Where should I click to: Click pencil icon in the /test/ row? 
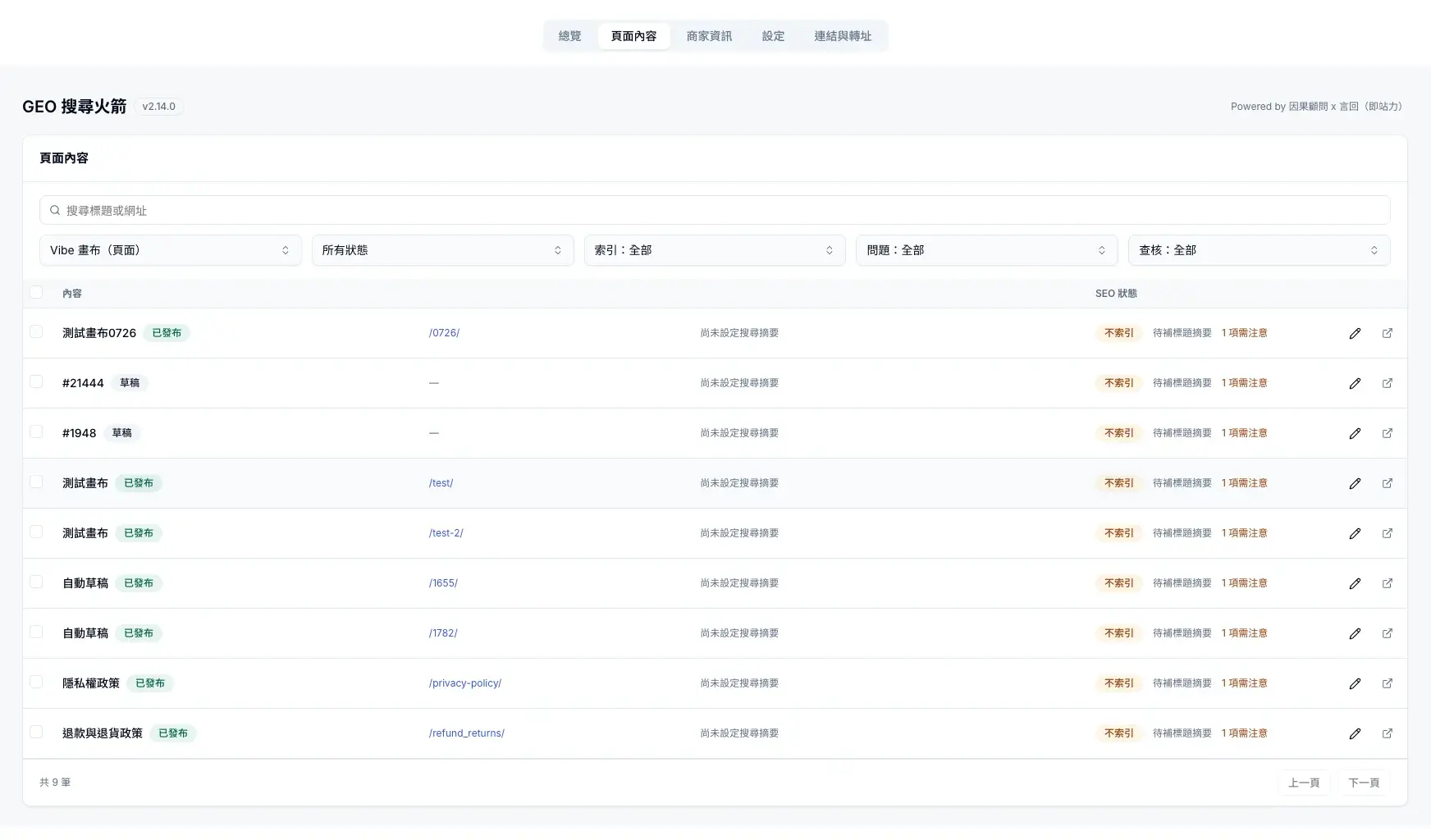(1355, 483)
